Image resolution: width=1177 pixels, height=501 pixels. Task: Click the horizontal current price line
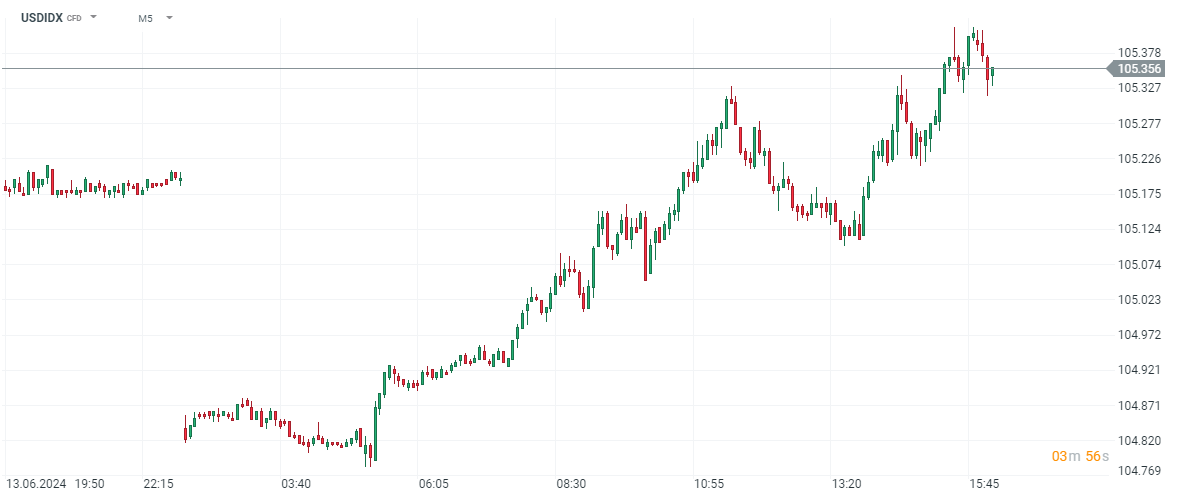pos(500,69)
